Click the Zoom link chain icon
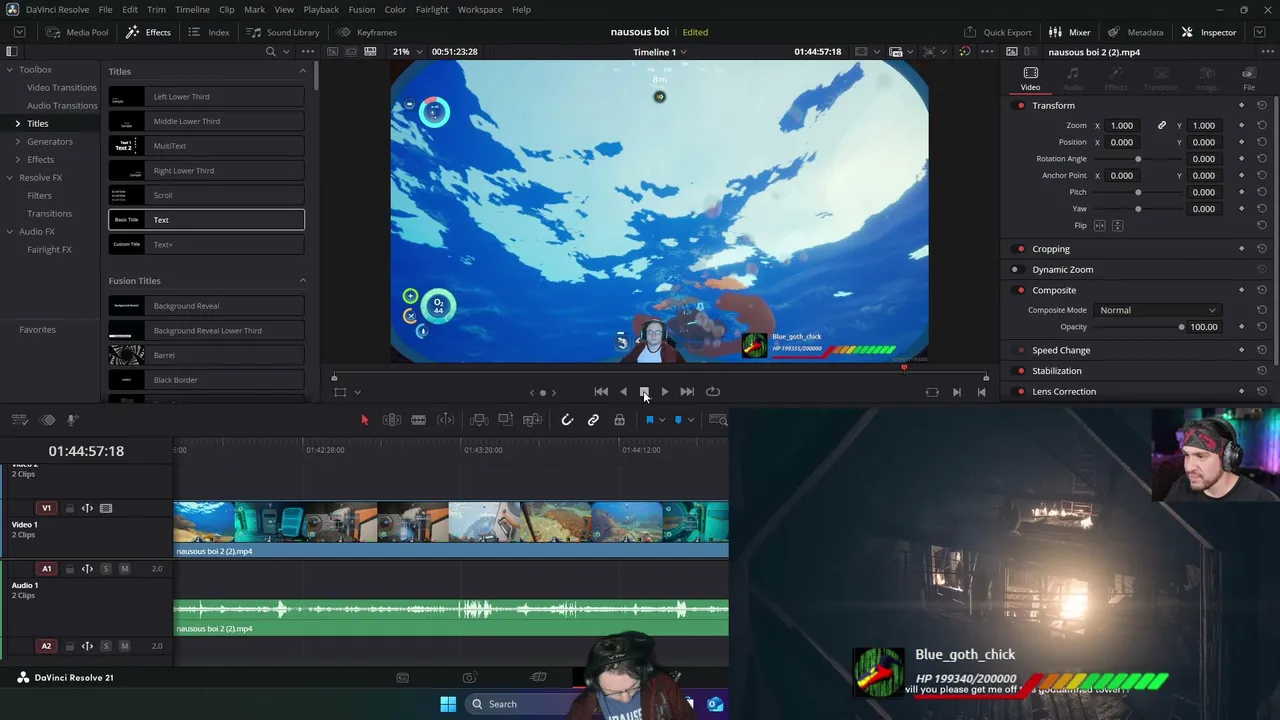The width and height of the screenshot is (1280, 720). click(x=1162, y=126)
